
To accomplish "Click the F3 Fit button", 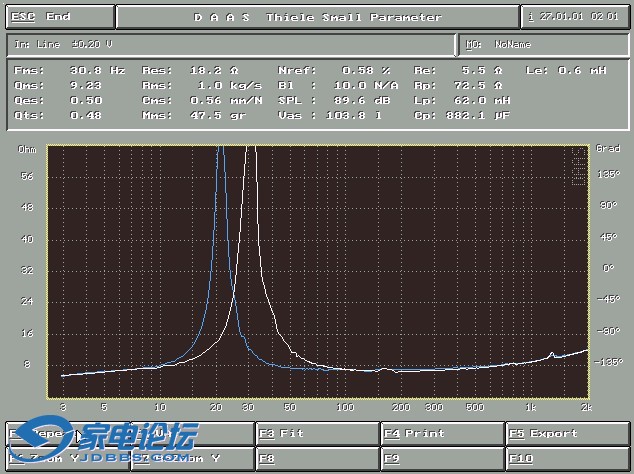I will (317, 434).
